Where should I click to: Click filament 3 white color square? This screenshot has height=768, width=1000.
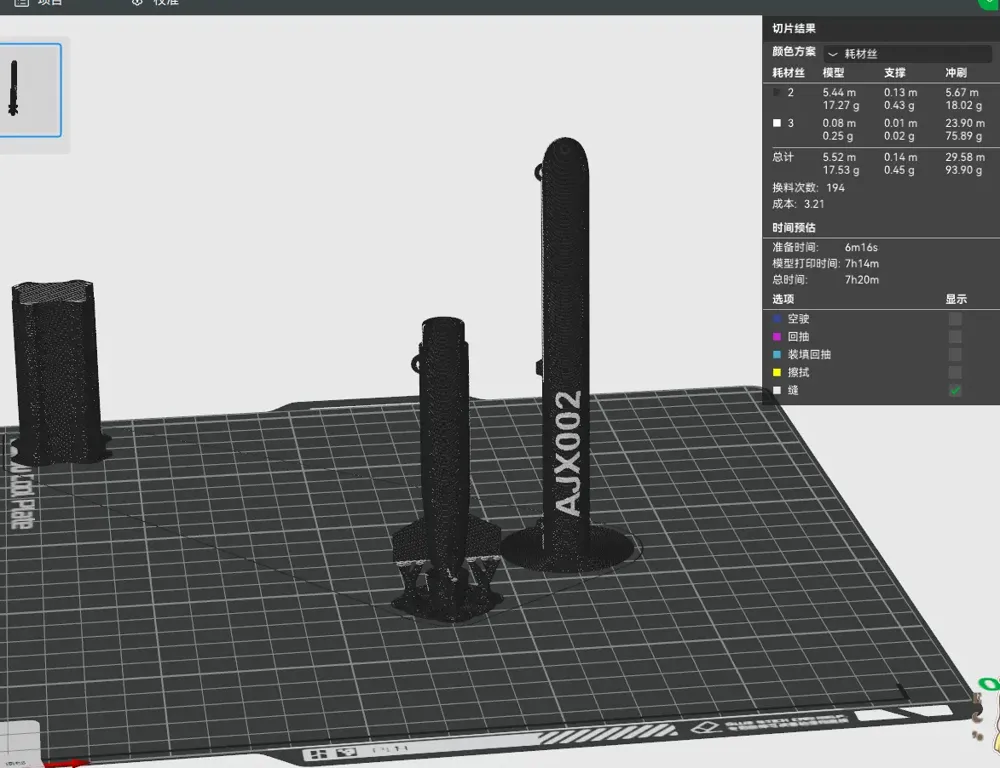pyautogui.click(x=777, y=123)
